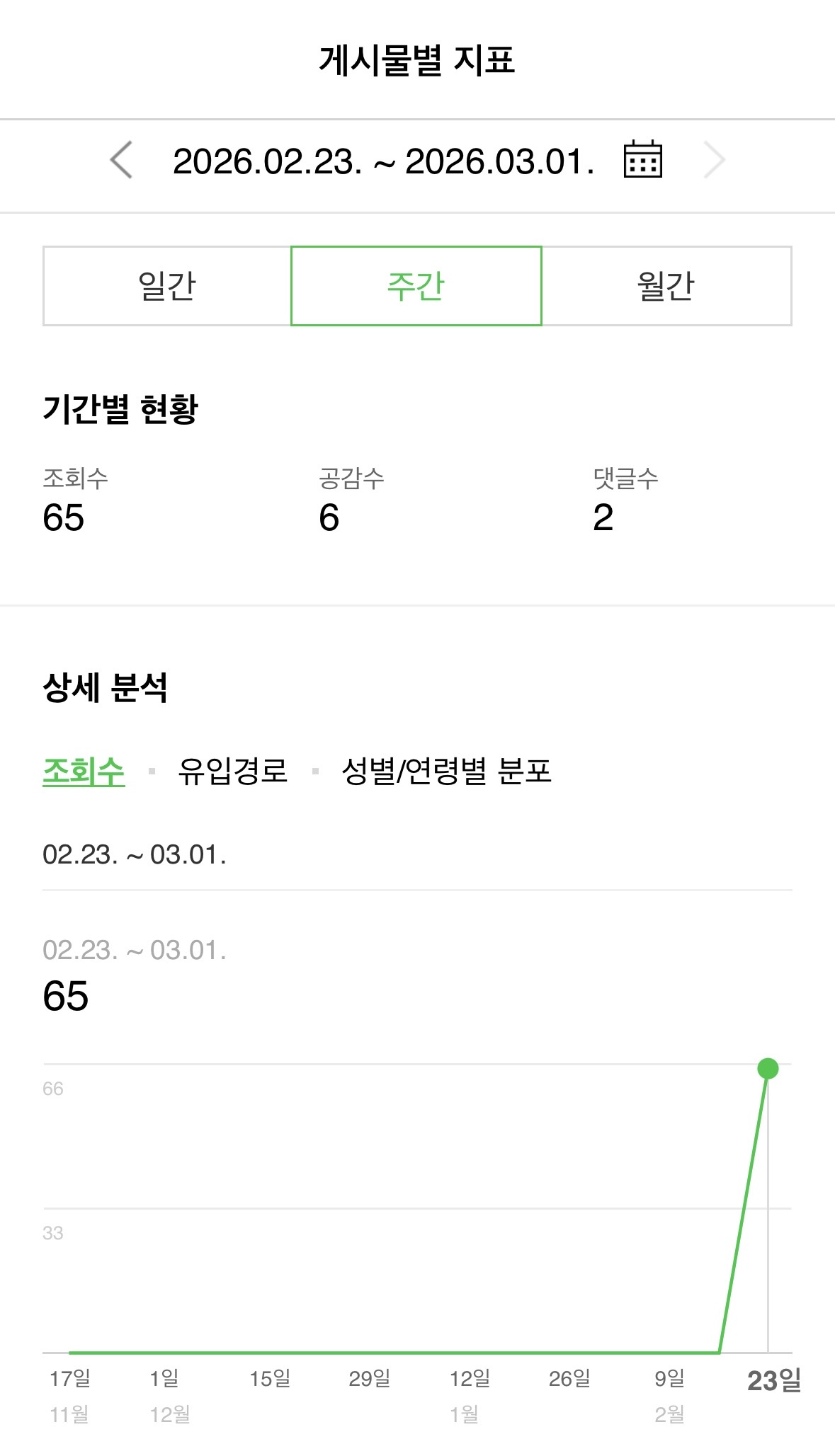Select the 29일 axis label

tap(370, 1379)
